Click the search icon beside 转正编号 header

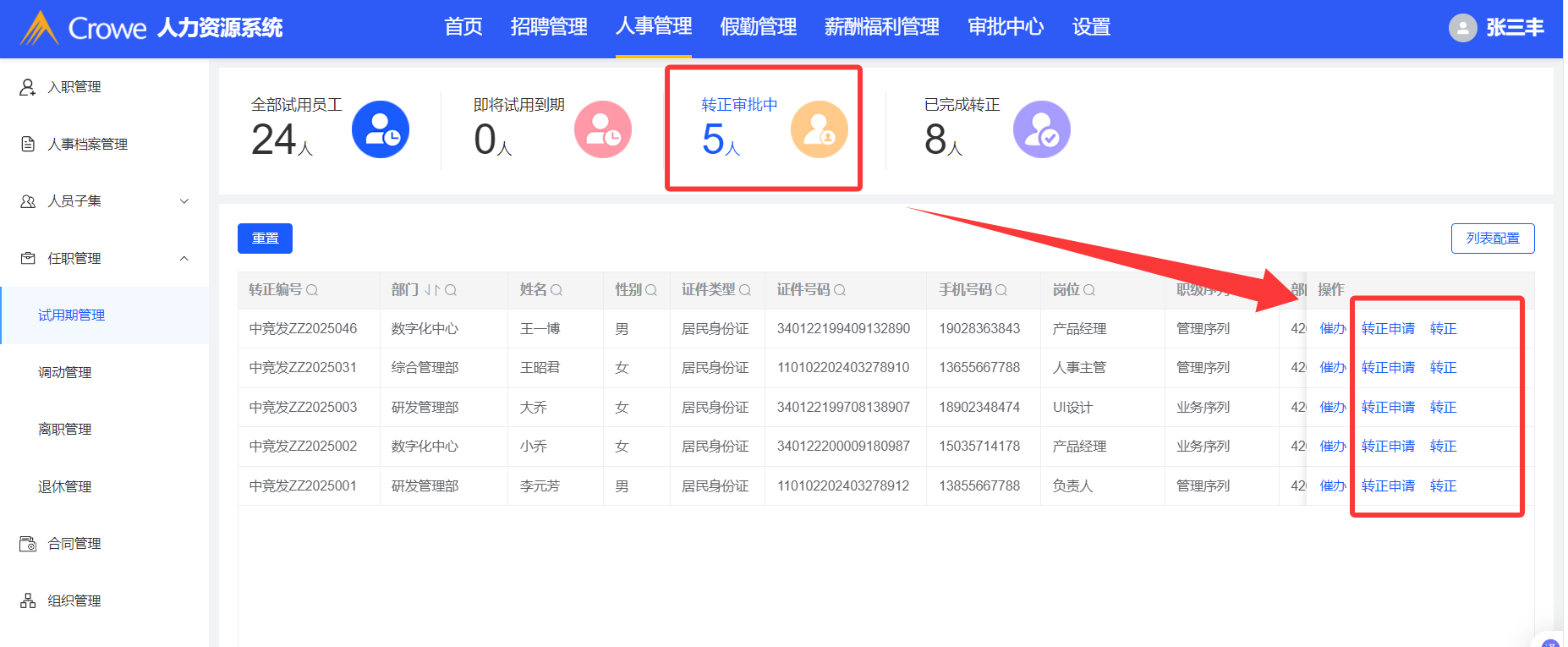pos(312,290)
